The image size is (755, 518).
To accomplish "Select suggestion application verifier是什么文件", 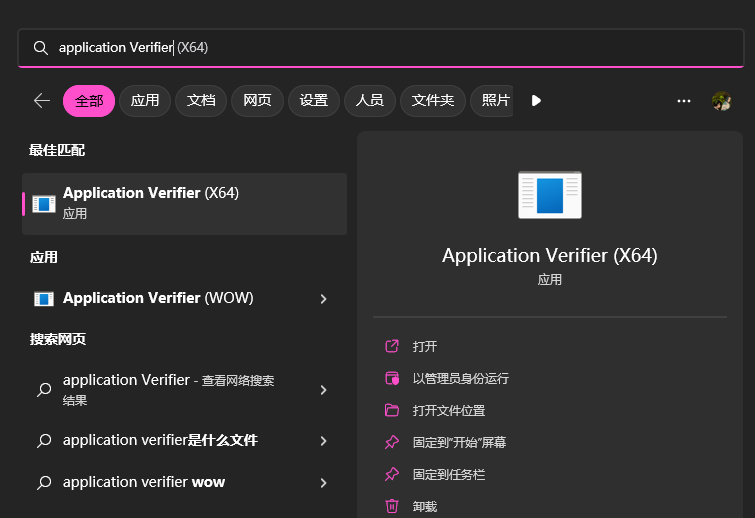I will (x=184, y=440).
